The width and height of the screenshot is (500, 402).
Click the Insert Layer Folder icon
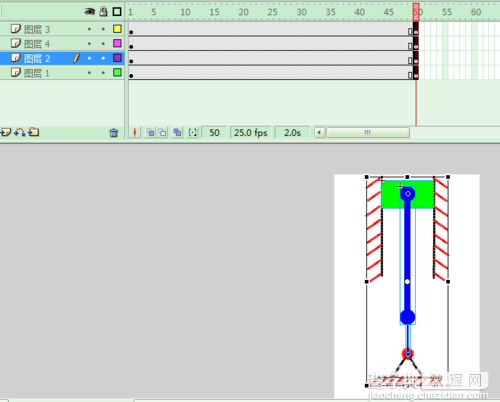34,132
